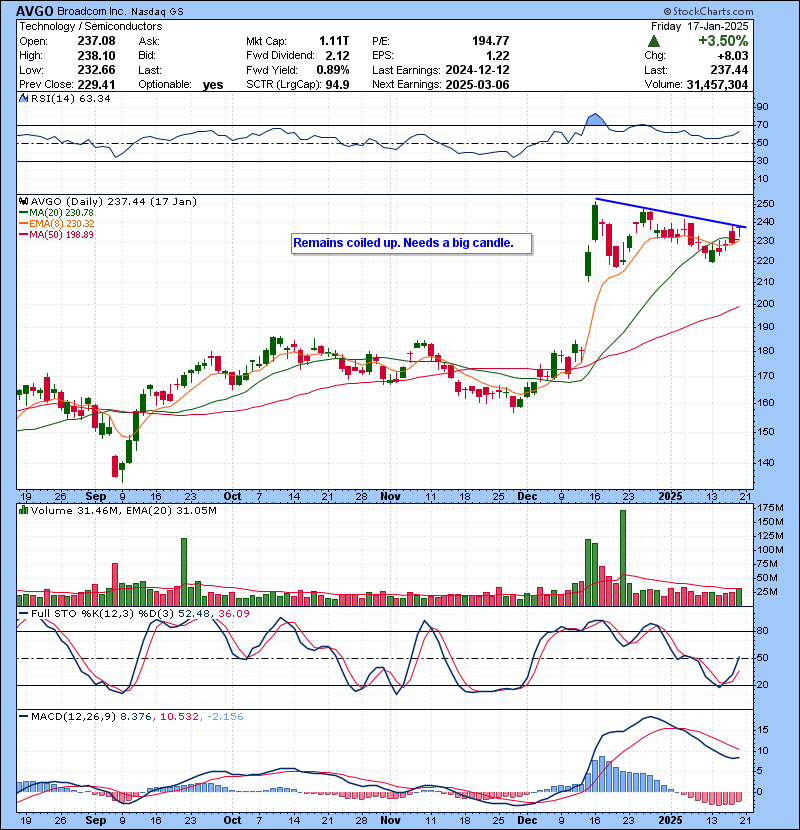This screenshot has width=800, height=830.
Task: Click the Nasdaq GS exchange label
Action: [x=157, y=12]
